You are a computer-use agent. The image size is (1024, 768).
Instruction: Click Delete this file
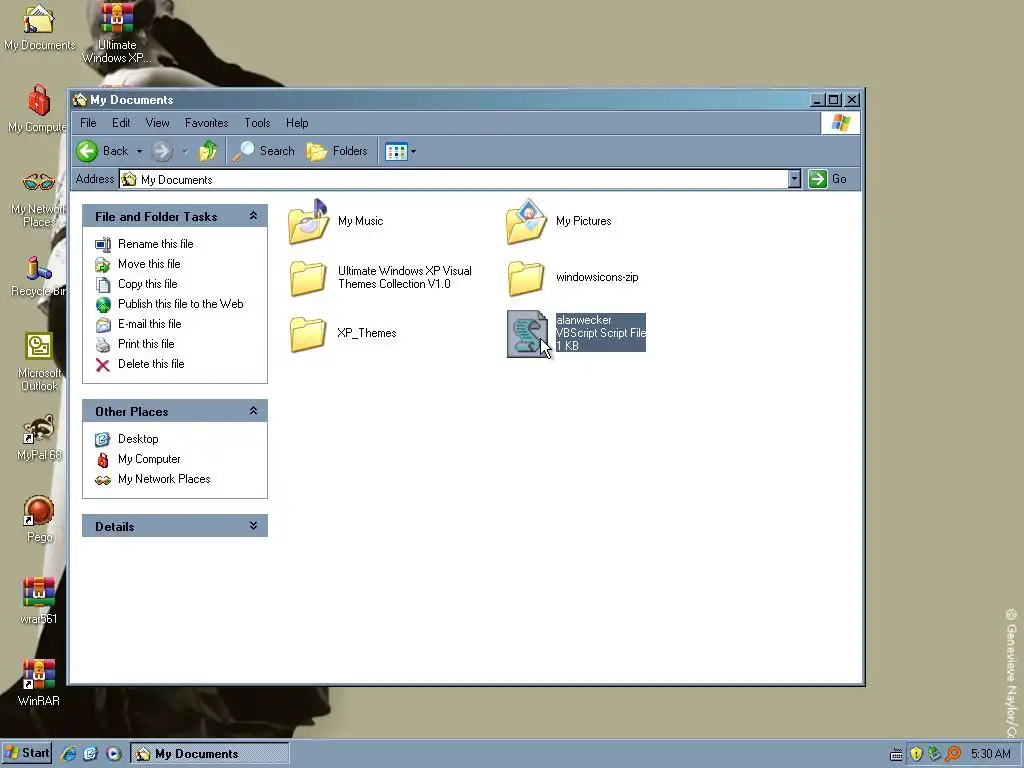click(x=151, y=364)
